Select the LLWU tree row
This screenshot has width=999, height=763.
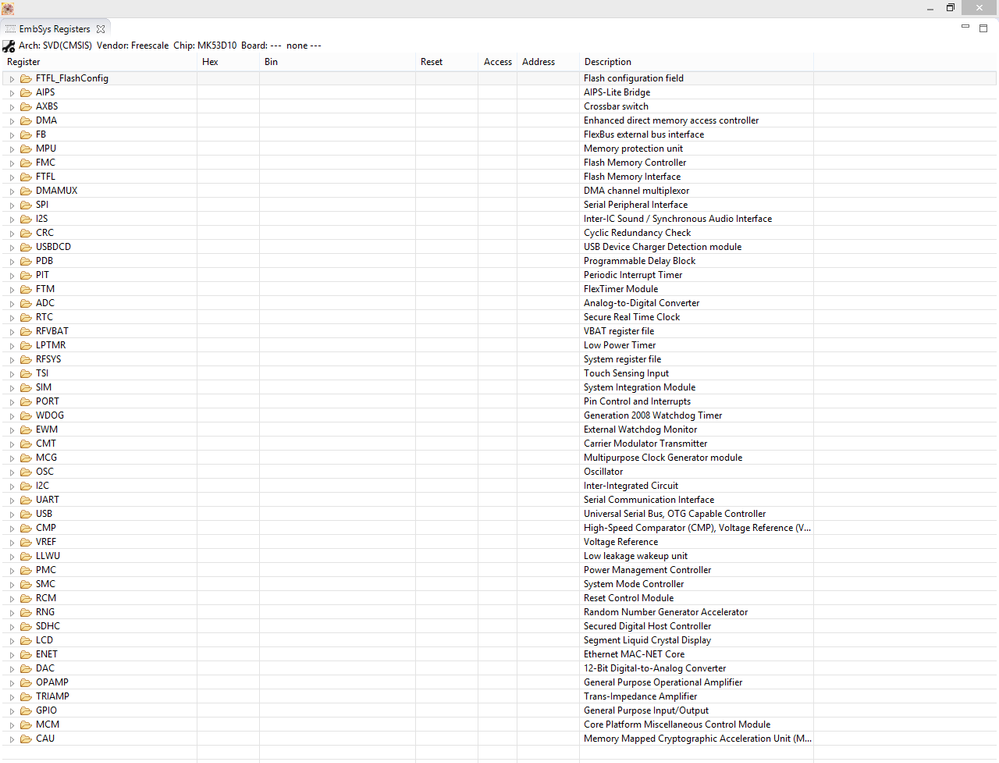(x=500, y=556)
